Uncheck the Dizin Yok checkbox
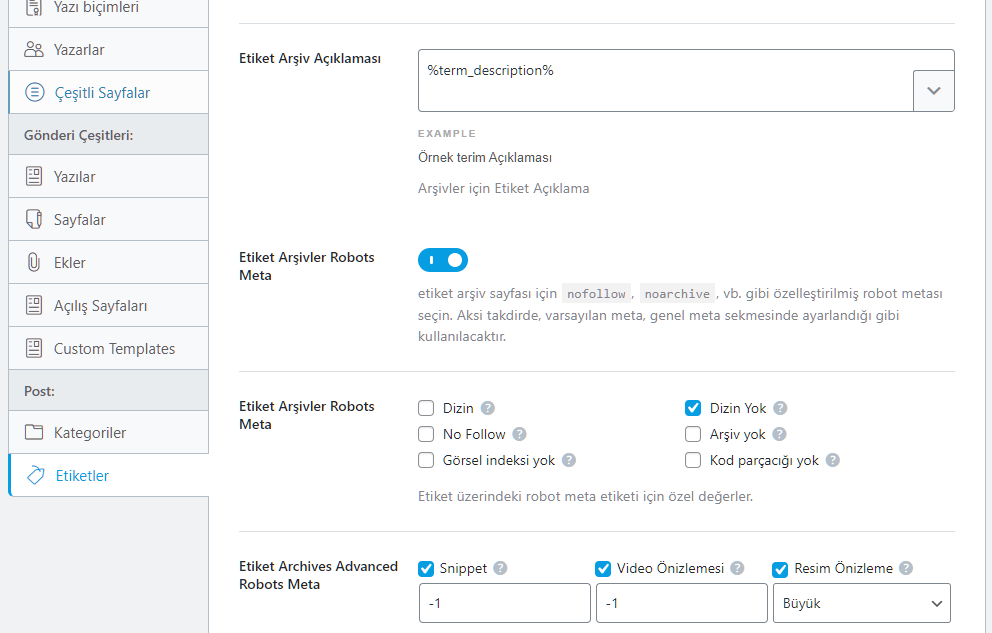The height and width of the screenshot is (633, 992). tap(693, 408)
